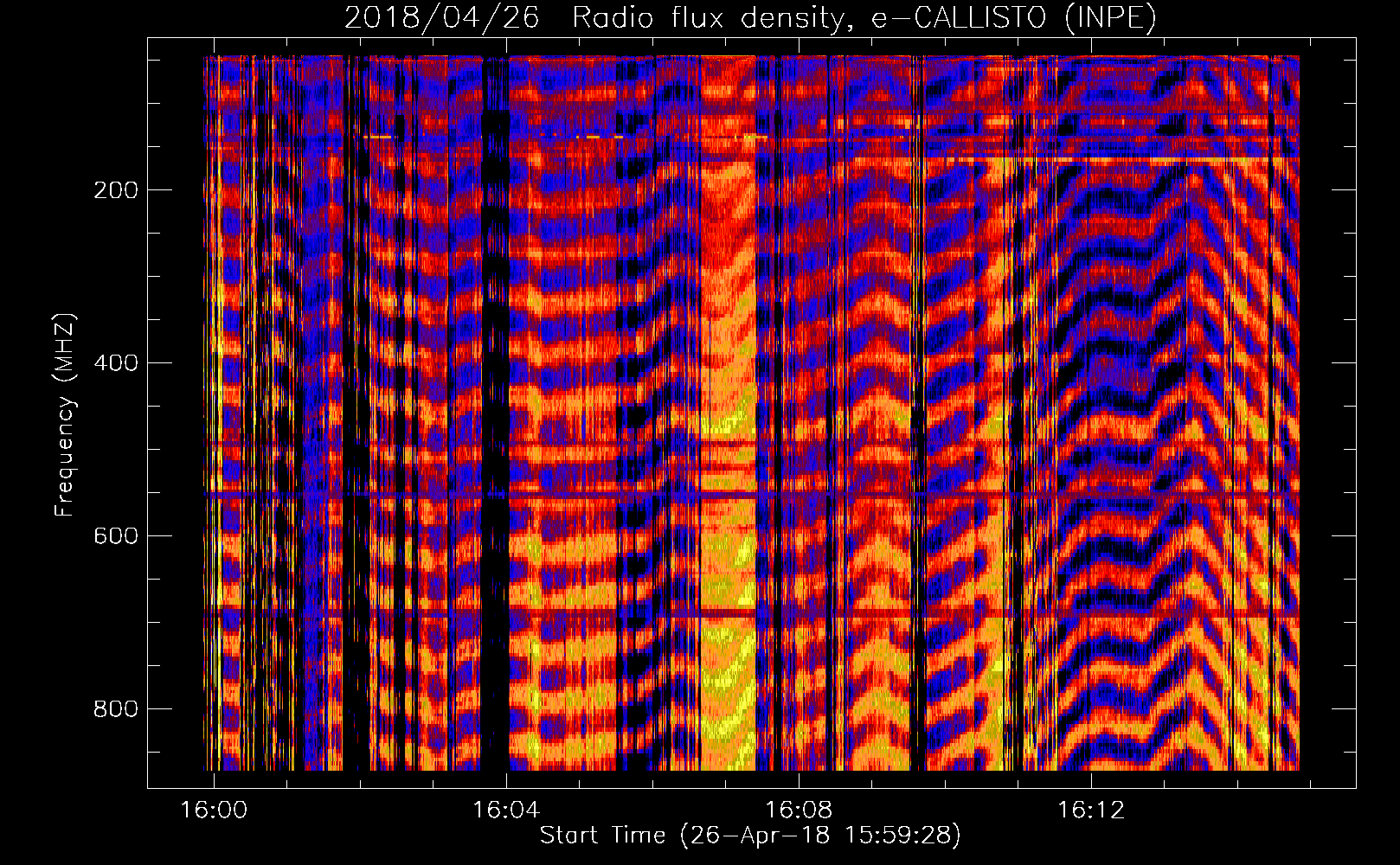Select the 400 frequency tick label

click(x=116, y=363)
